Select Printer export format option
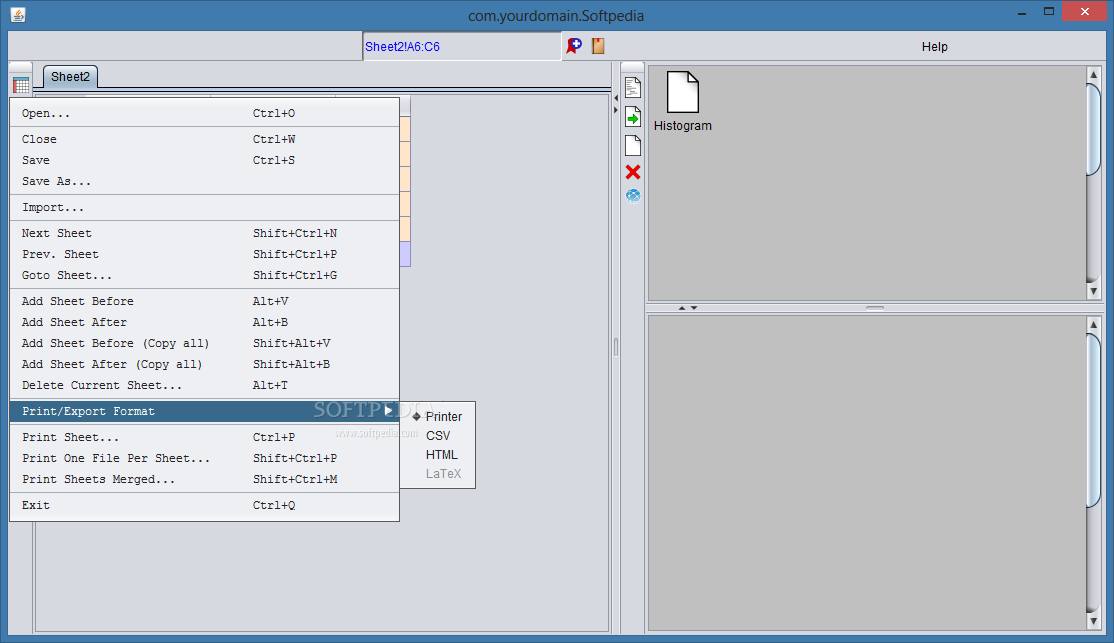 (x=438, y=416)
